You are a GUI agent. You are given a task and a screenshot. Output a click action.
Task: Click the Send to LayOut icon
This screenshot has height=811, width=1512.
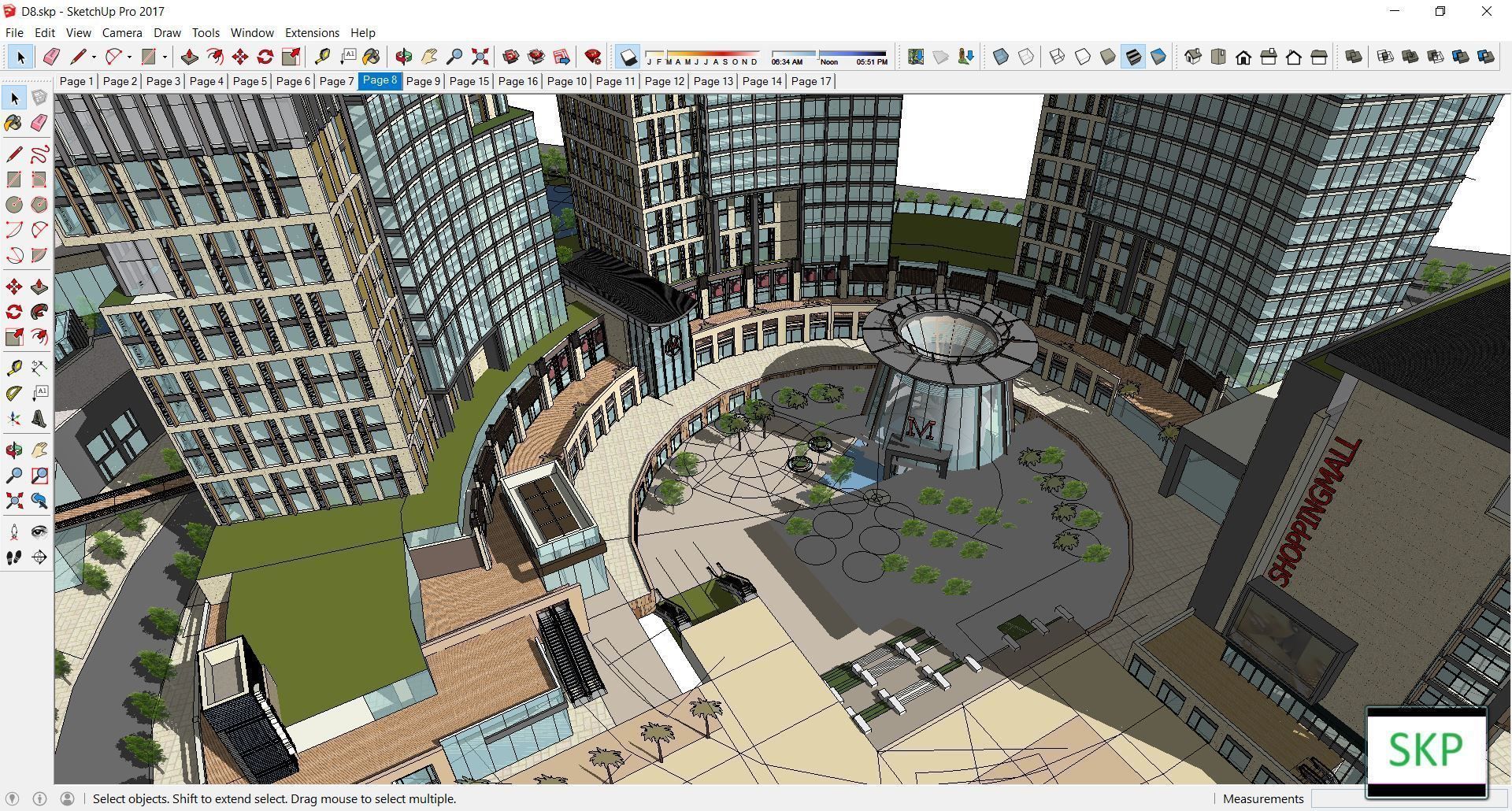[x=561, y=57]
